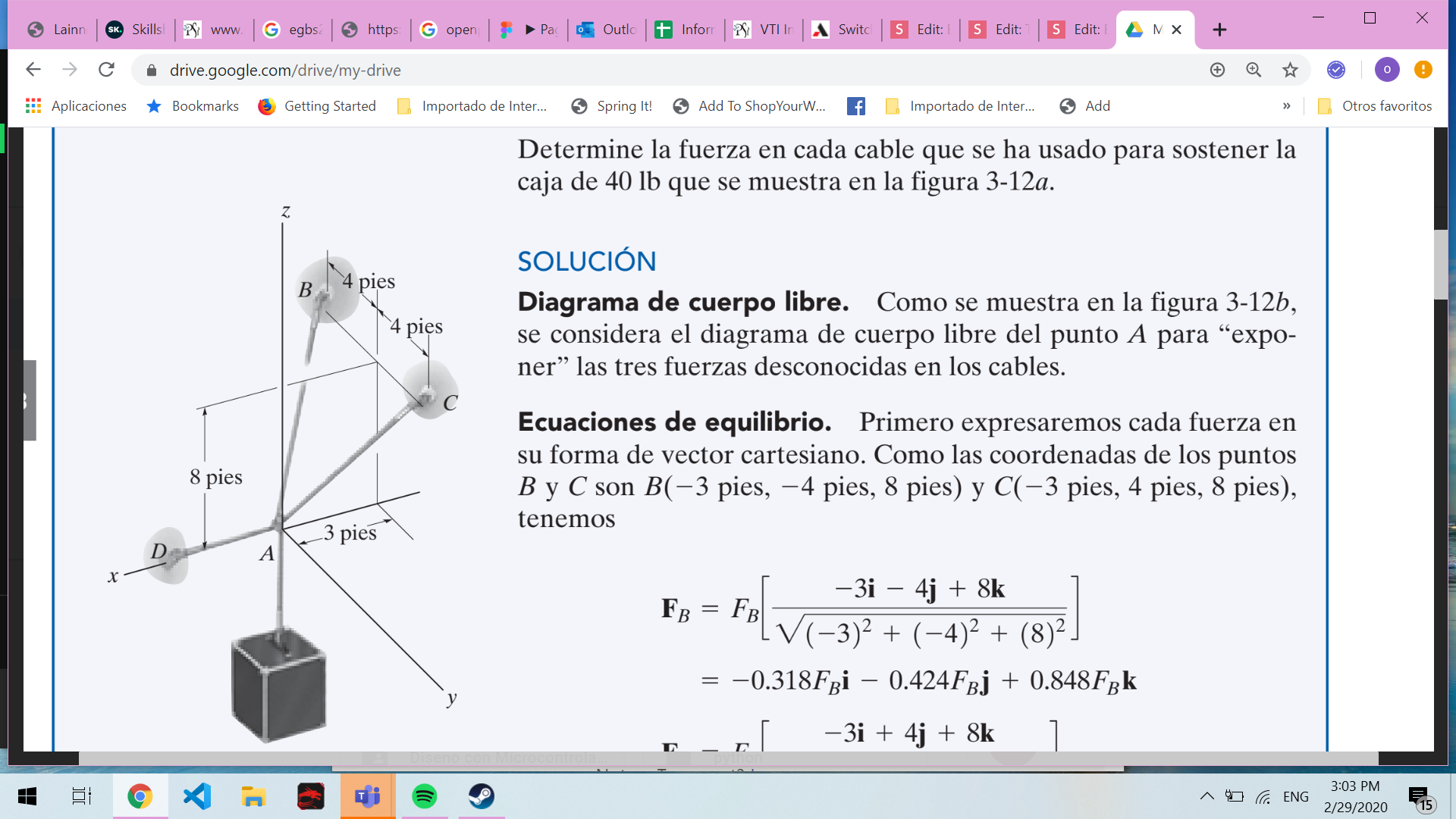Click the Facebook bookmark icon
Image resolution: width=1456 pixels, height=819 pixels.
[856, 106]
